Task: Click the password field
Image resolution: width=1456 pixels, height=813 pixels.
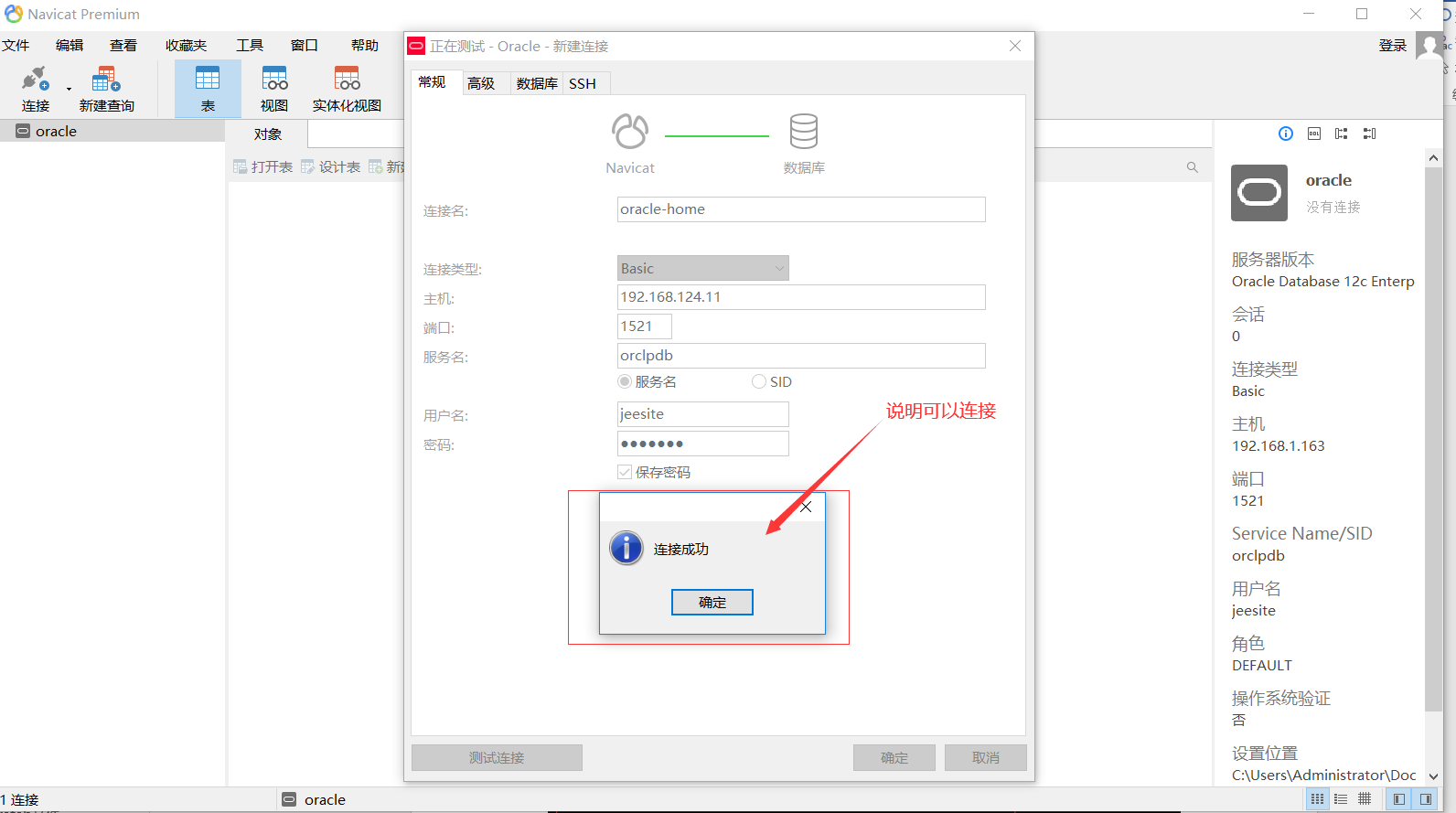Action: (702, 444)
